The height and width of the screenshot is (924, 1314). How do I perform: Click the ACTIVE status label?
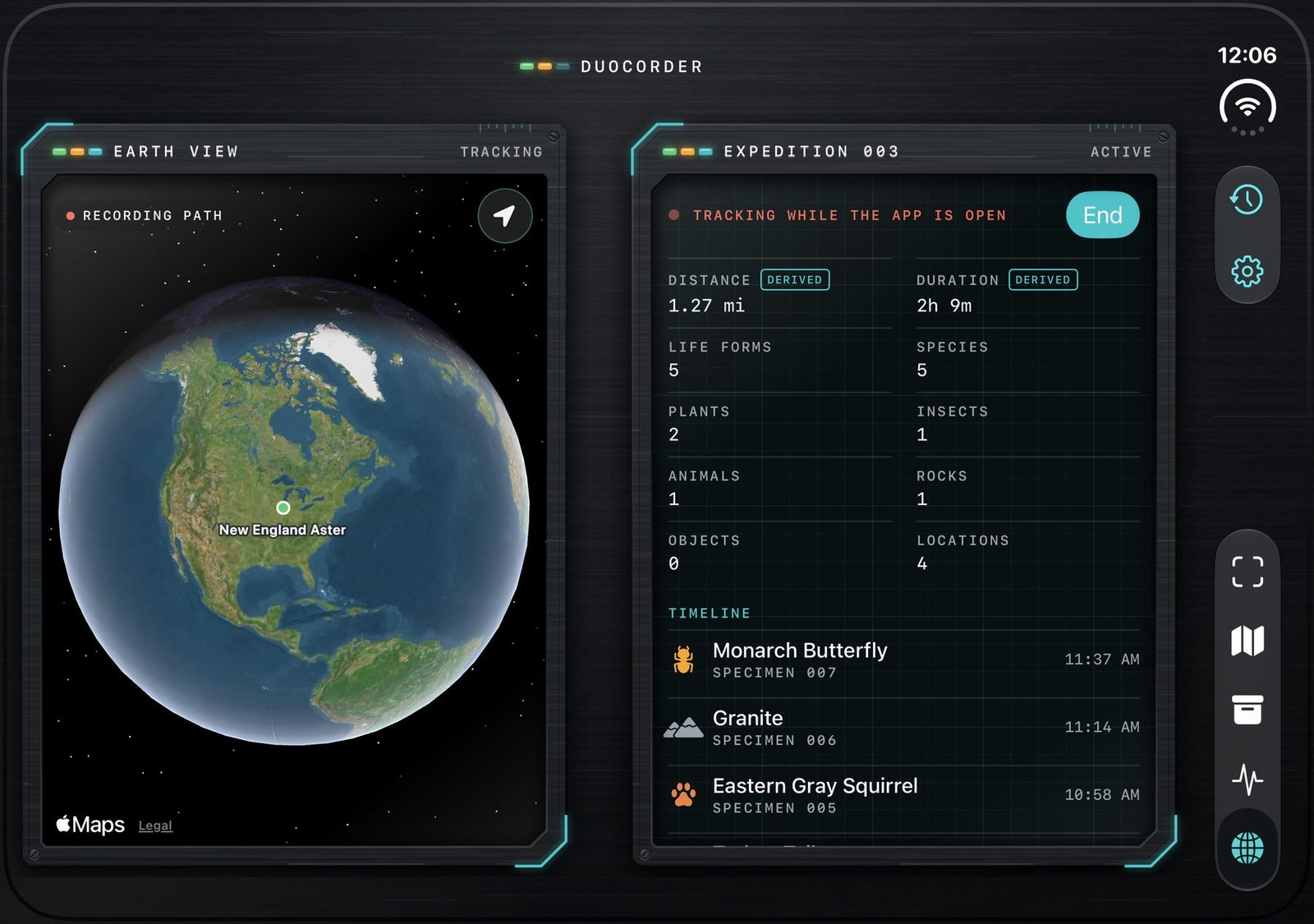(1121, 152)
